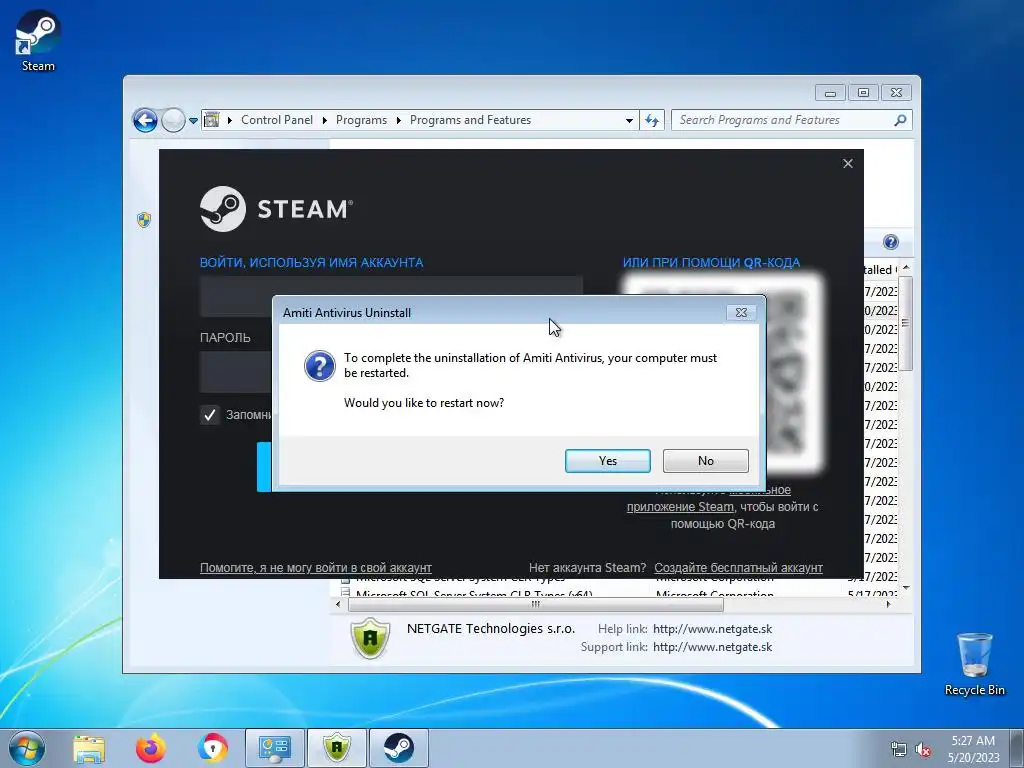The image size is (1024, 768).
Task: Click Control Panel breadcrumb segment
Action: [277, 120]
